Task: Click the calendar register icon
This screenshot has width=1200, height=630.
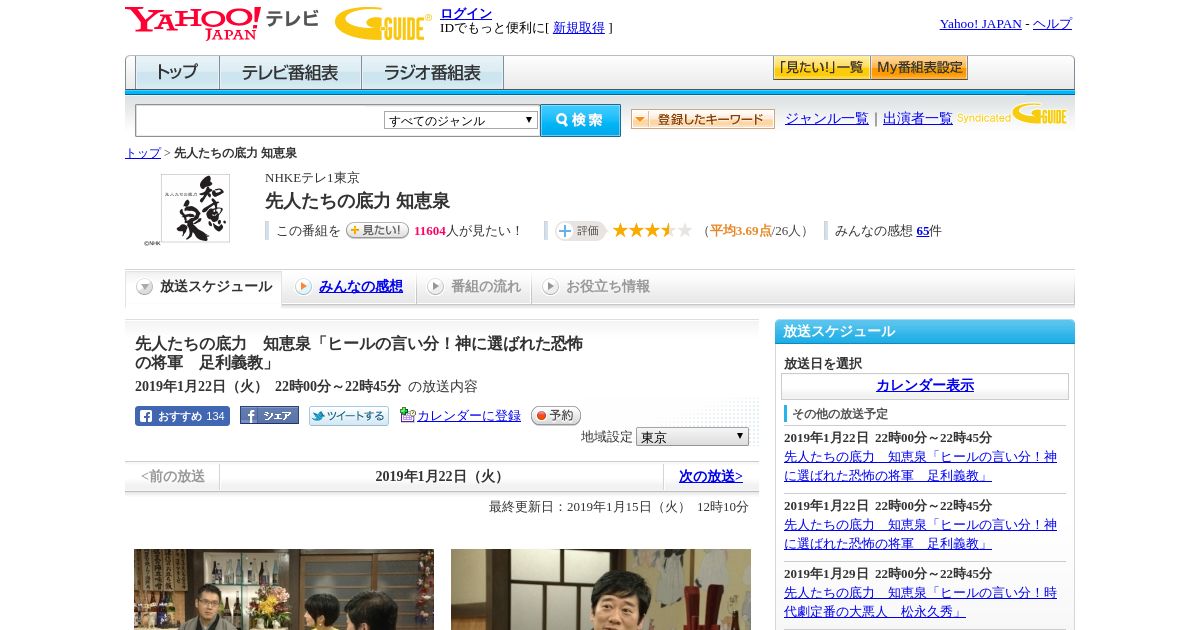Action: 407,415
